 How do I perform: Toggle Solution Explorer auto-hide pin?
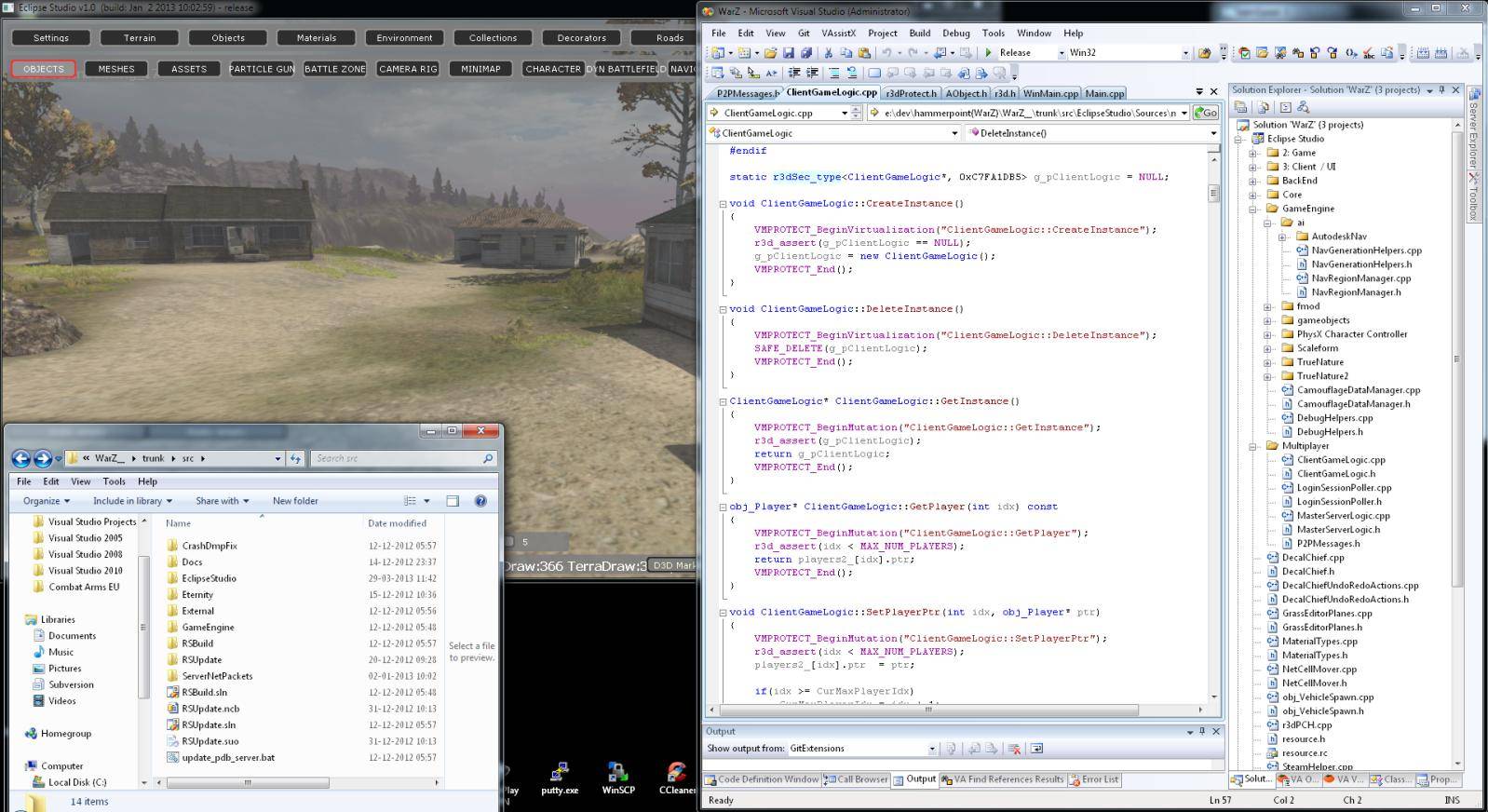tap(1441, 90)
